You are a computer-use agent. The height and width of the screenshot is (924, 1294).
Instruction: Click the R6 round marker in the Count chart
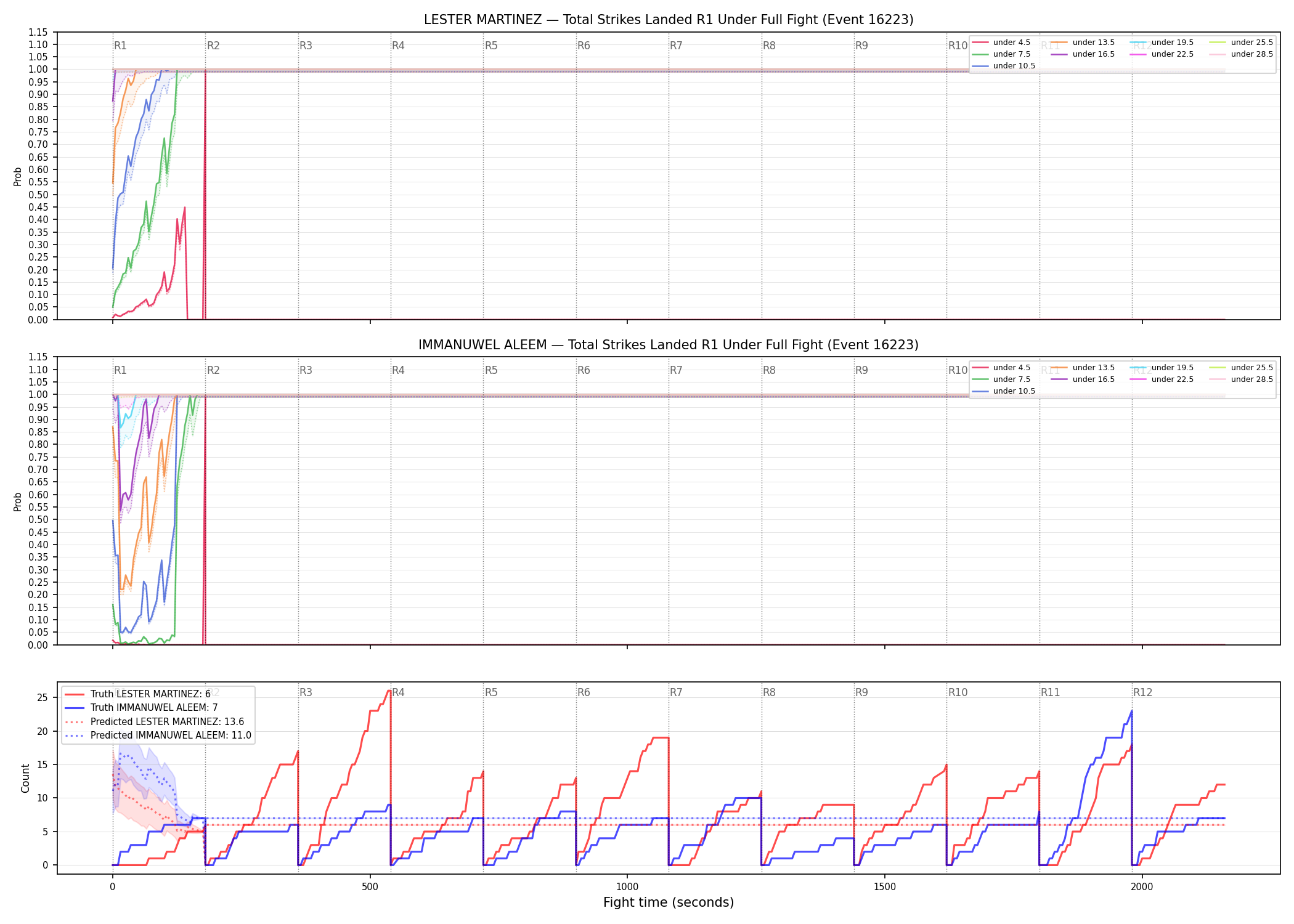584,692
